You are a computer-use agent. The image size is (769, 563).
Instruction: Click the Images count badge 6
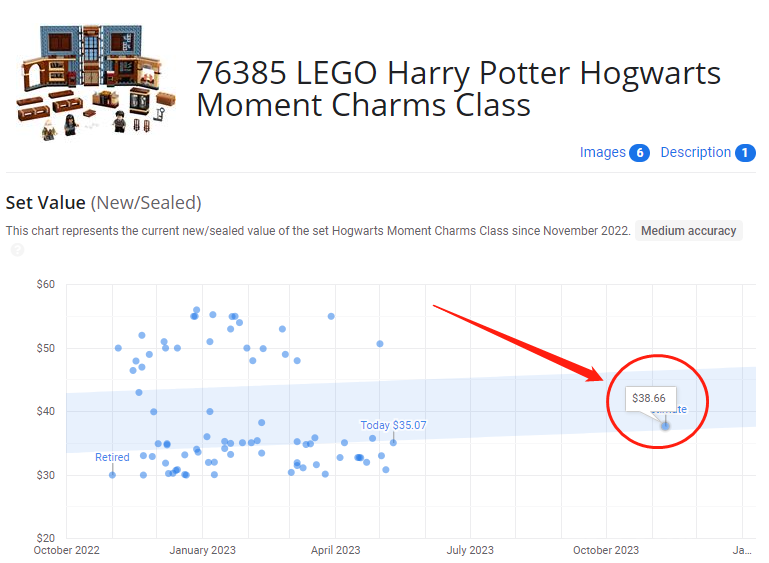coord(640,153)
